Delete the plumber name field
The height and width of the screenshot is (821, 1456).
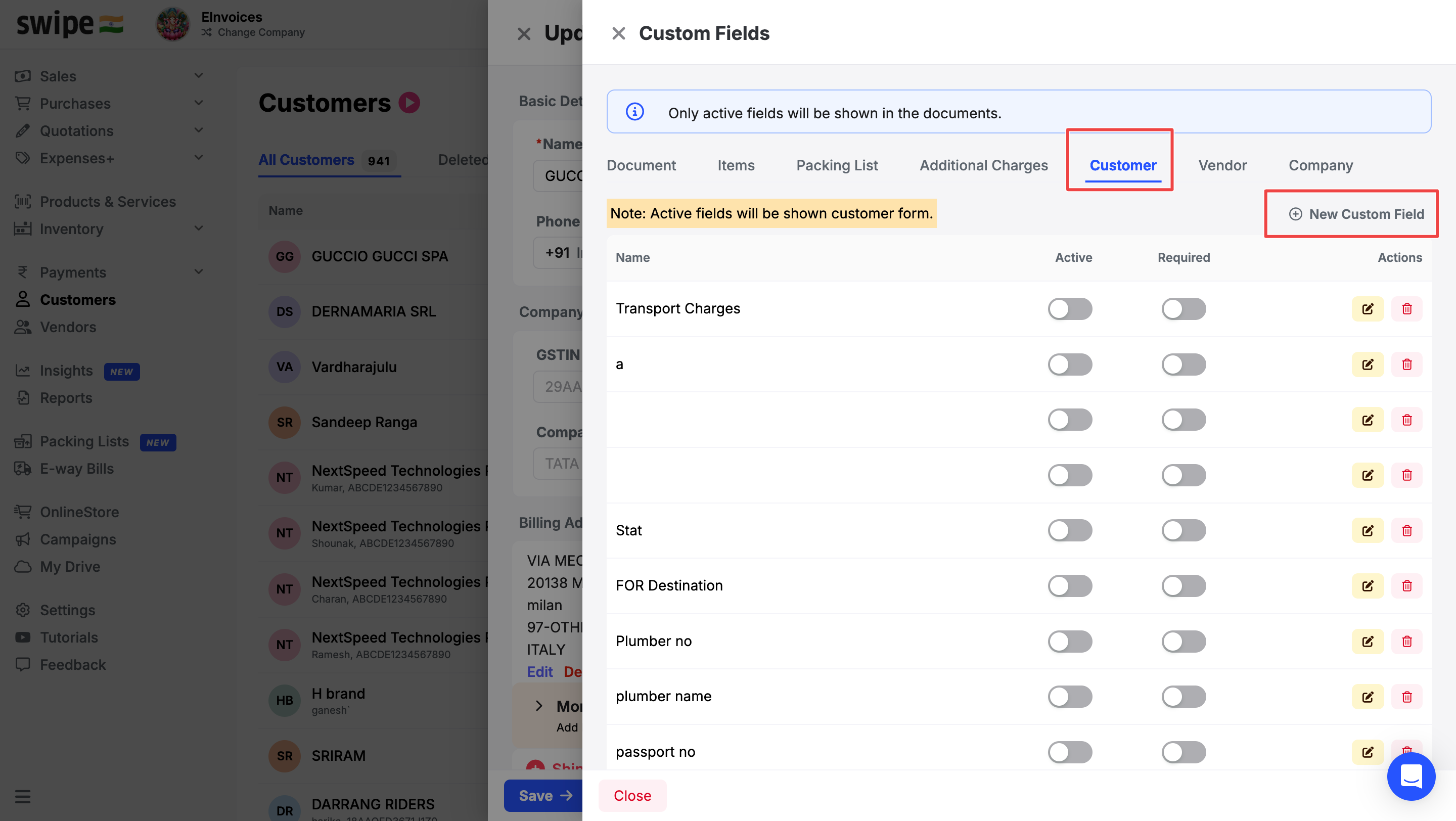(x=1406, y=697)
